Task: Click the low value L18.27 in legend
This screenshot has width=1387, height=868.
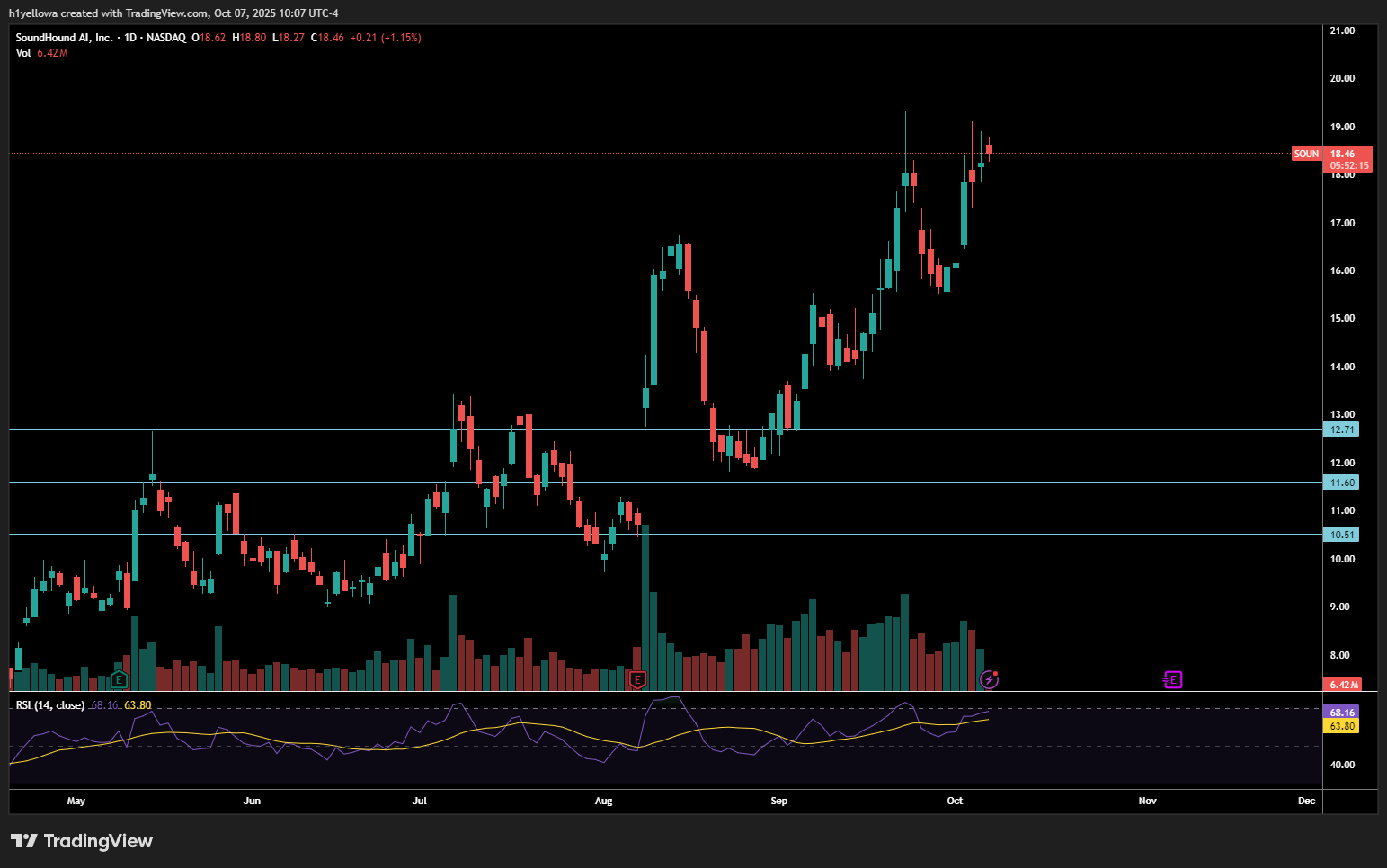Action: [x=289, y=38]
